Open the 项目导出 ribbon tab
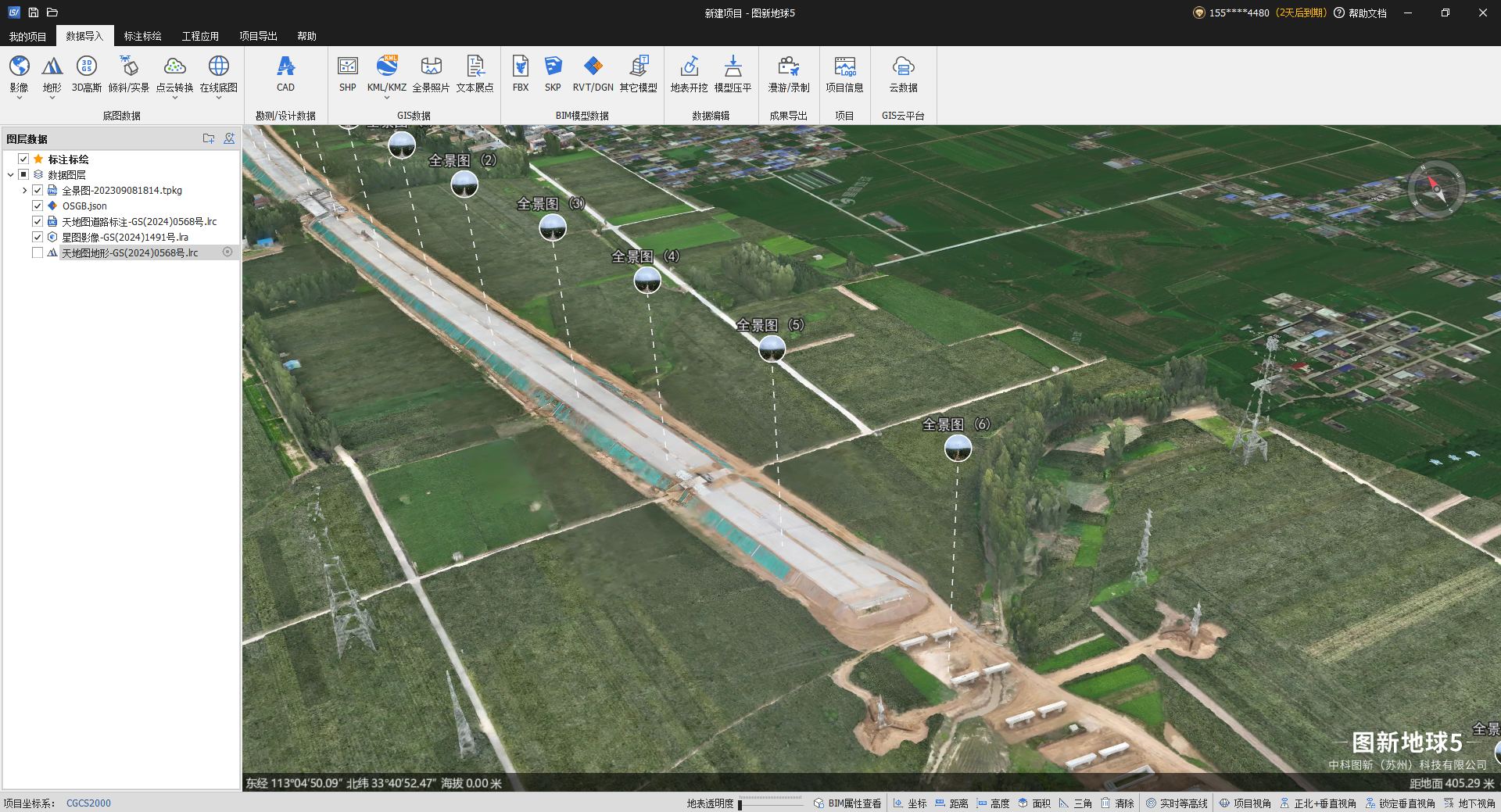 click(258, 36)
